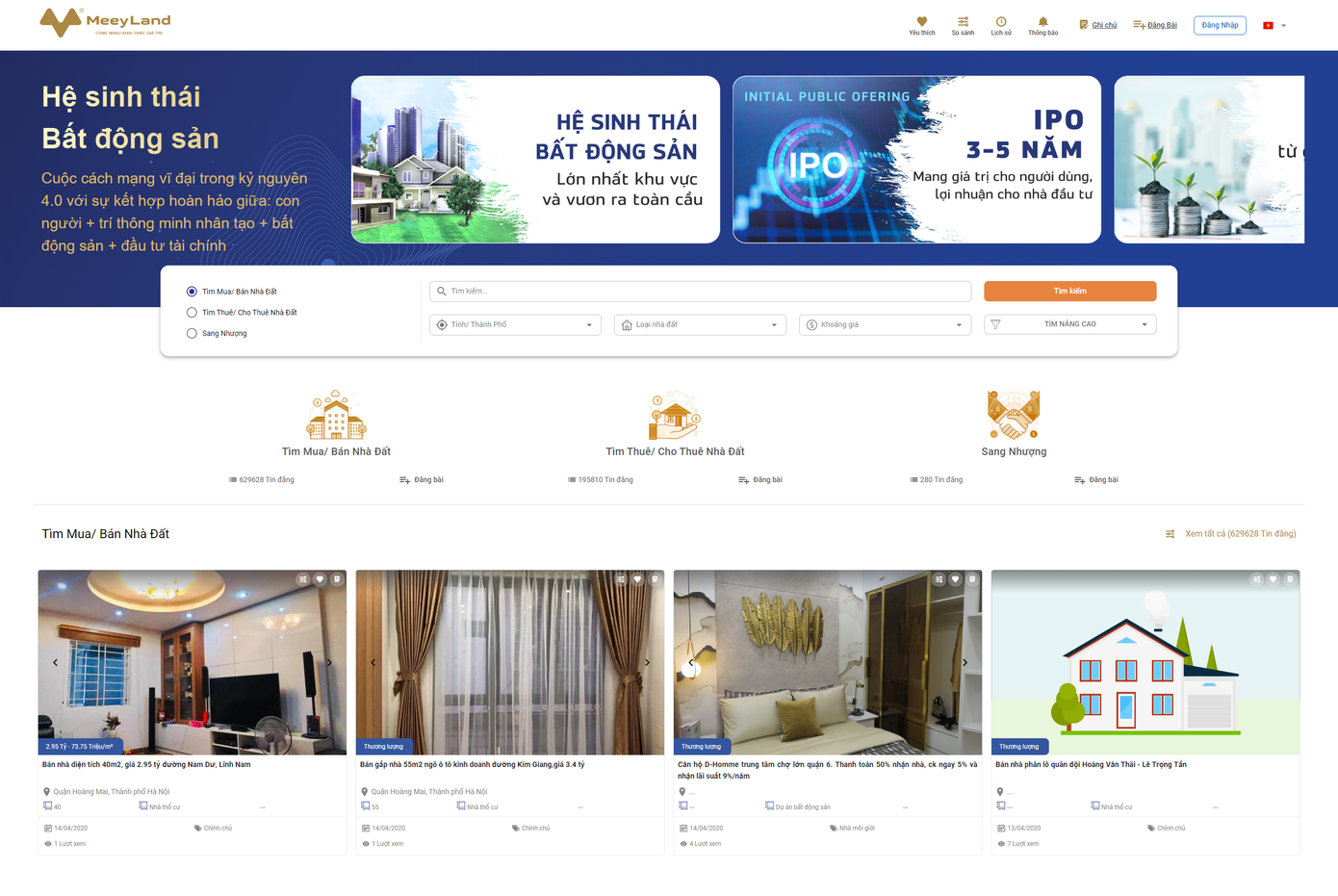This screenshot has width=1338, height=896.
Task: Click the Đăng Nhập login button
Action: (1220, 25)
